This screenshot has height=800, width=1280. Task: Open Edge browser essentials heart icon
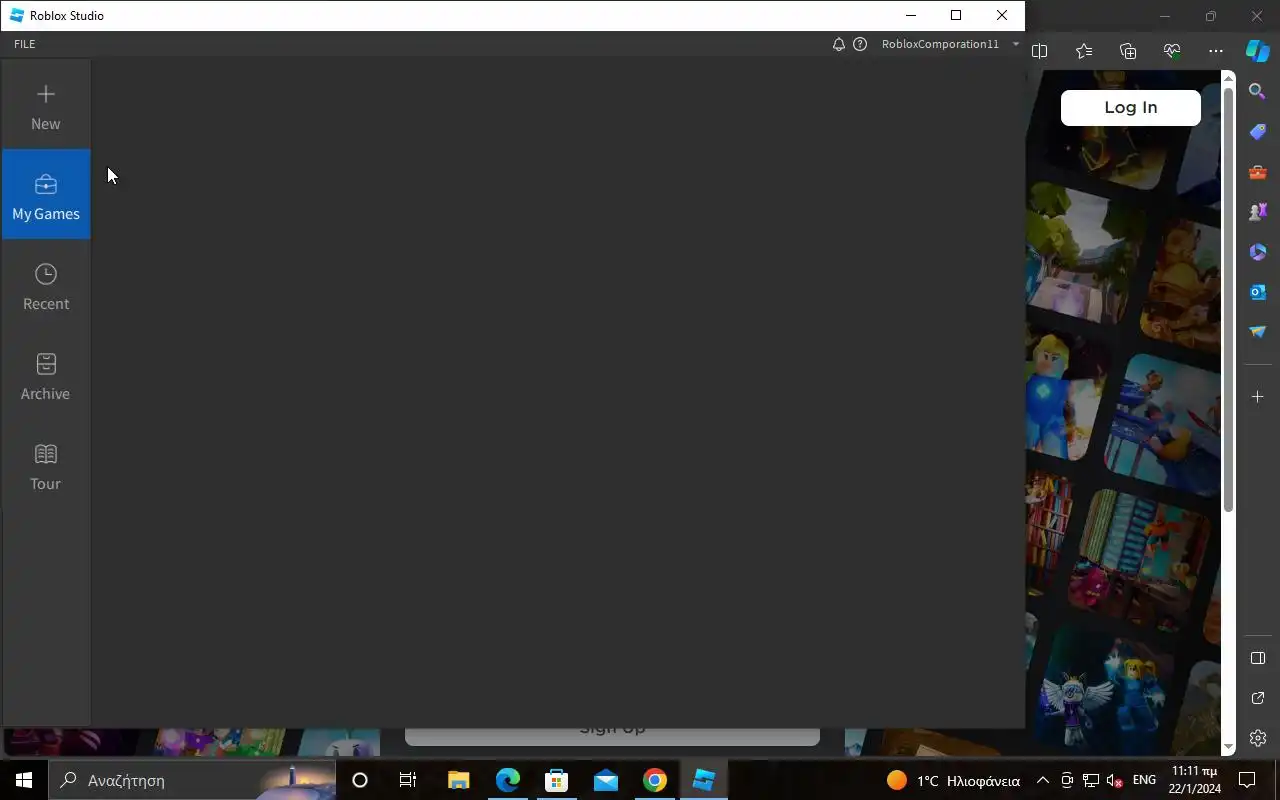(x=1172, y=51)
